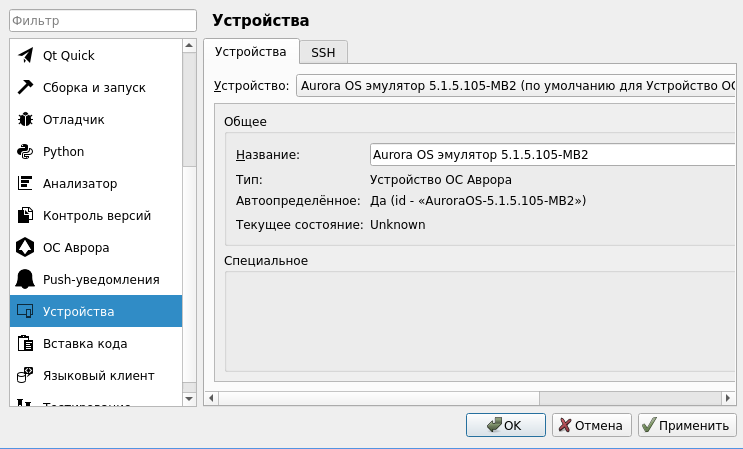The image size is (743, 449).
Task: Click the Отмена cancel button
Action: coord(592,425)
